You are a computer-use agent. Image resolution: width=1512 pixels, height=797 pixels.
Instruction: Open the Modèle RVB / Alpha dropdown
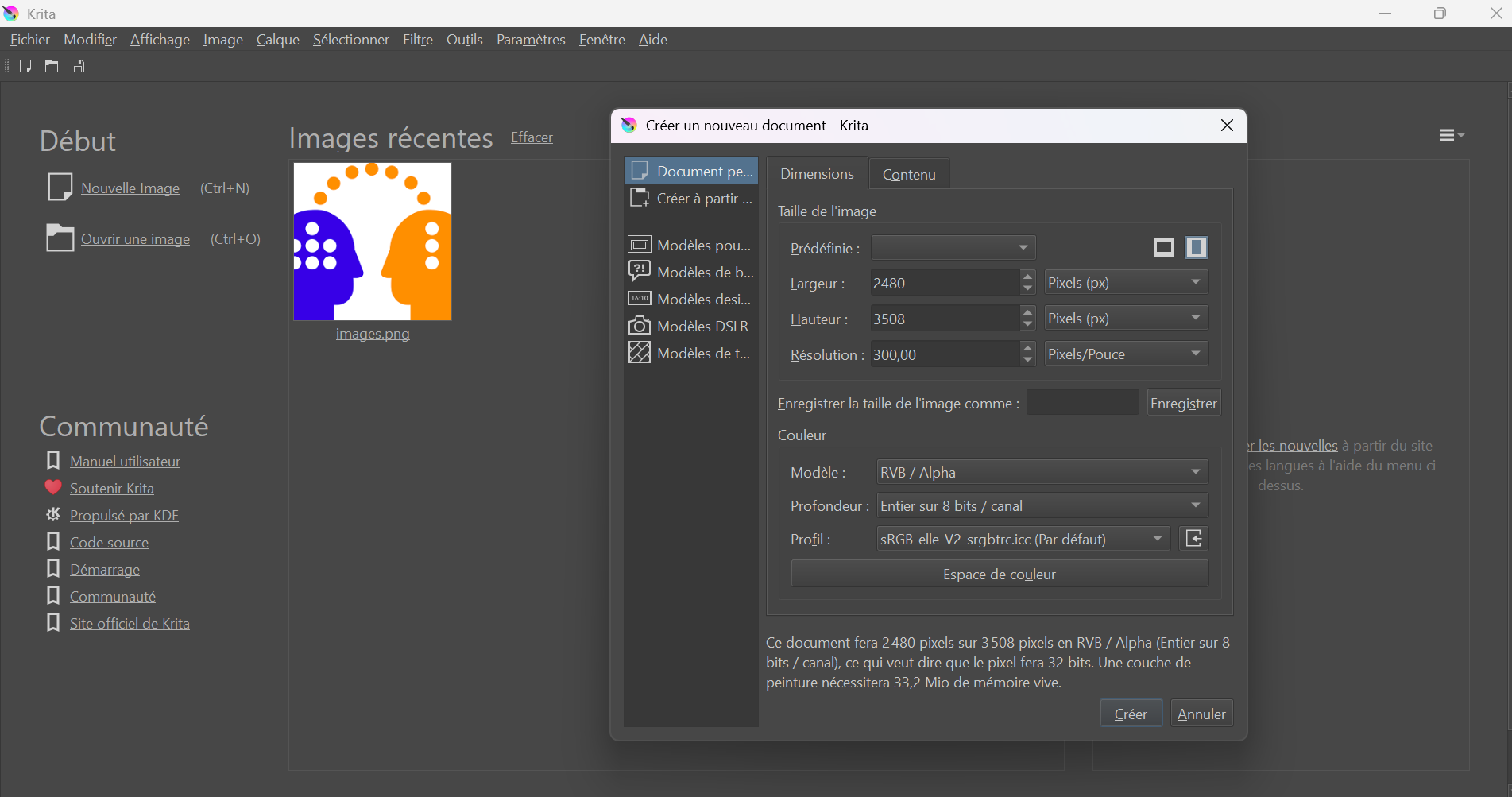pyautogui.click(x=1042, y=472)
